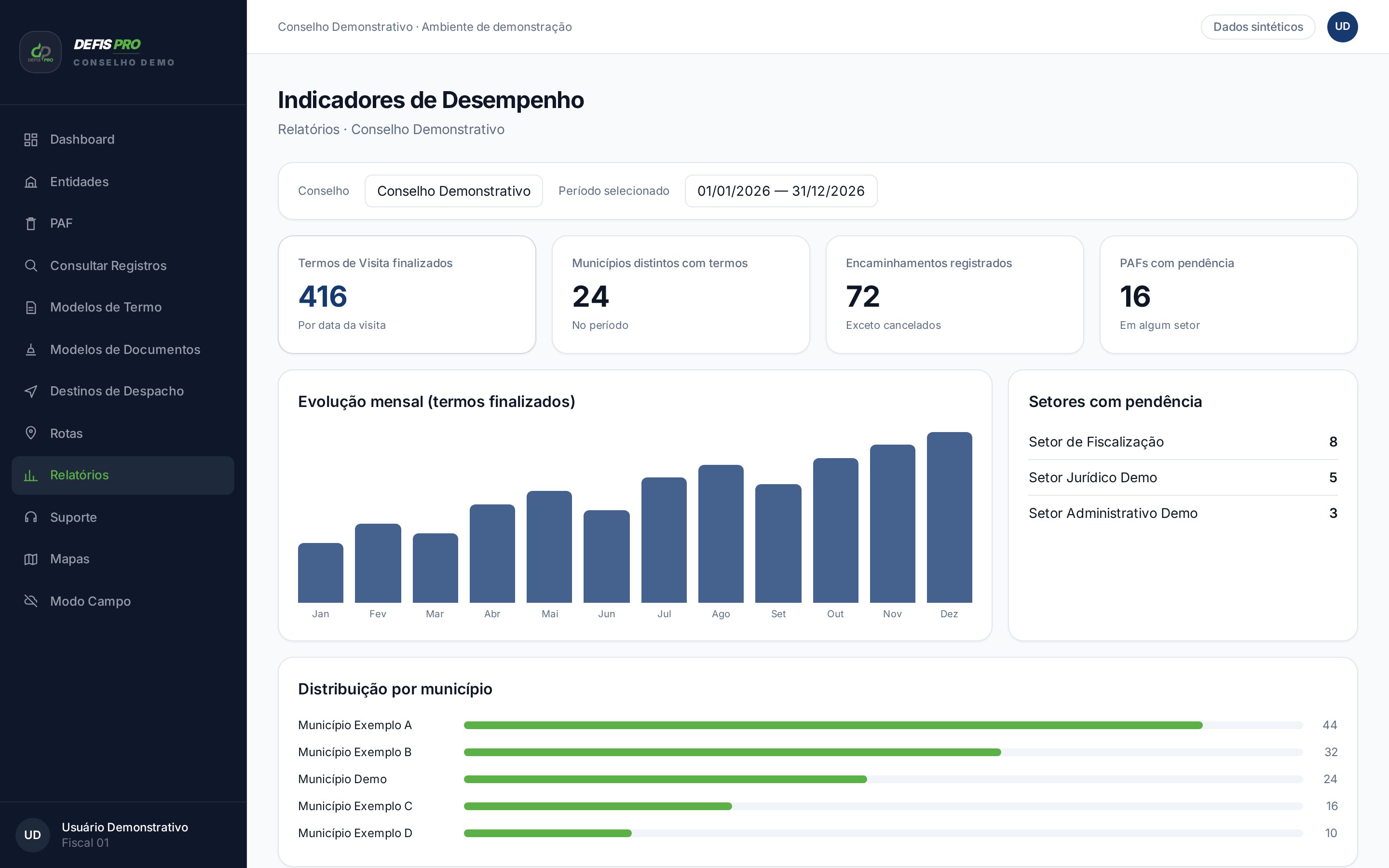The image size is (1389, 868).
Task: Click the Evolução mensal chart title
Action: [436, 402]
